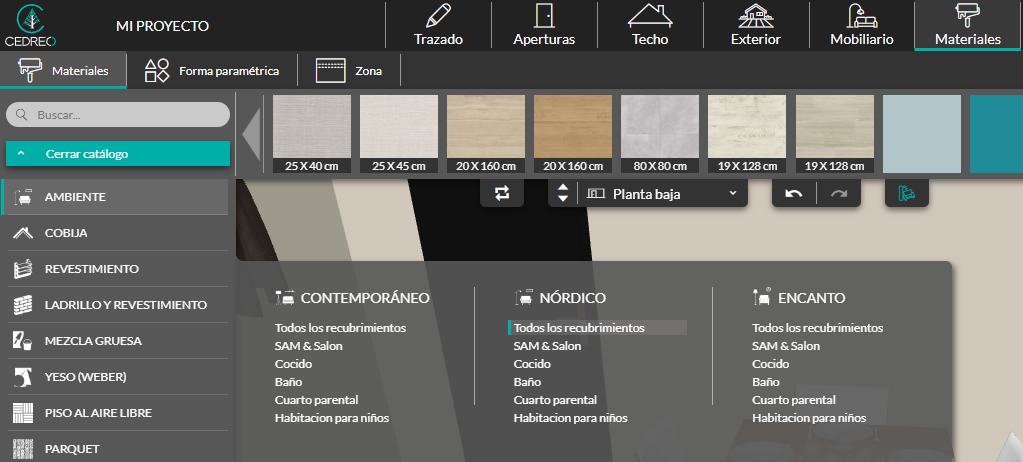Open NÓRDICO Cuarto parental
This screenshot has height=462, width=1023.
(x=555, y=400)
